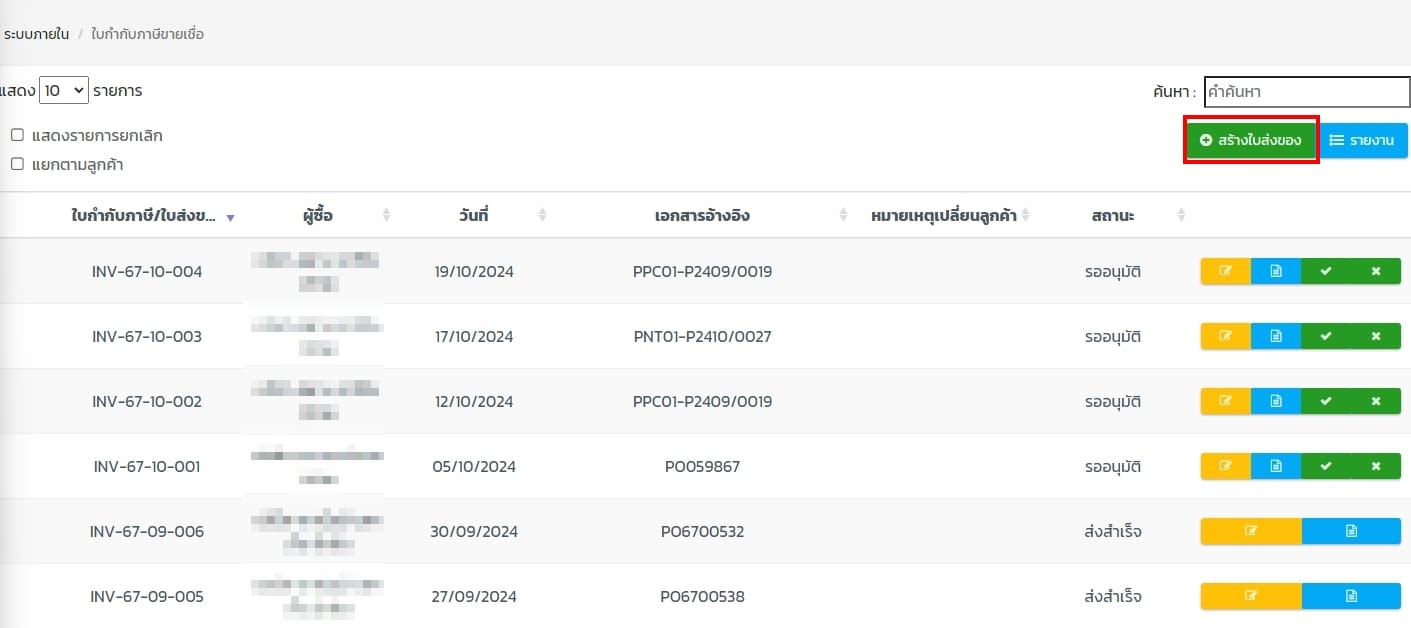
Task: Sort by ผู้ซื้อ column header
Action: (x=318, y=215)
